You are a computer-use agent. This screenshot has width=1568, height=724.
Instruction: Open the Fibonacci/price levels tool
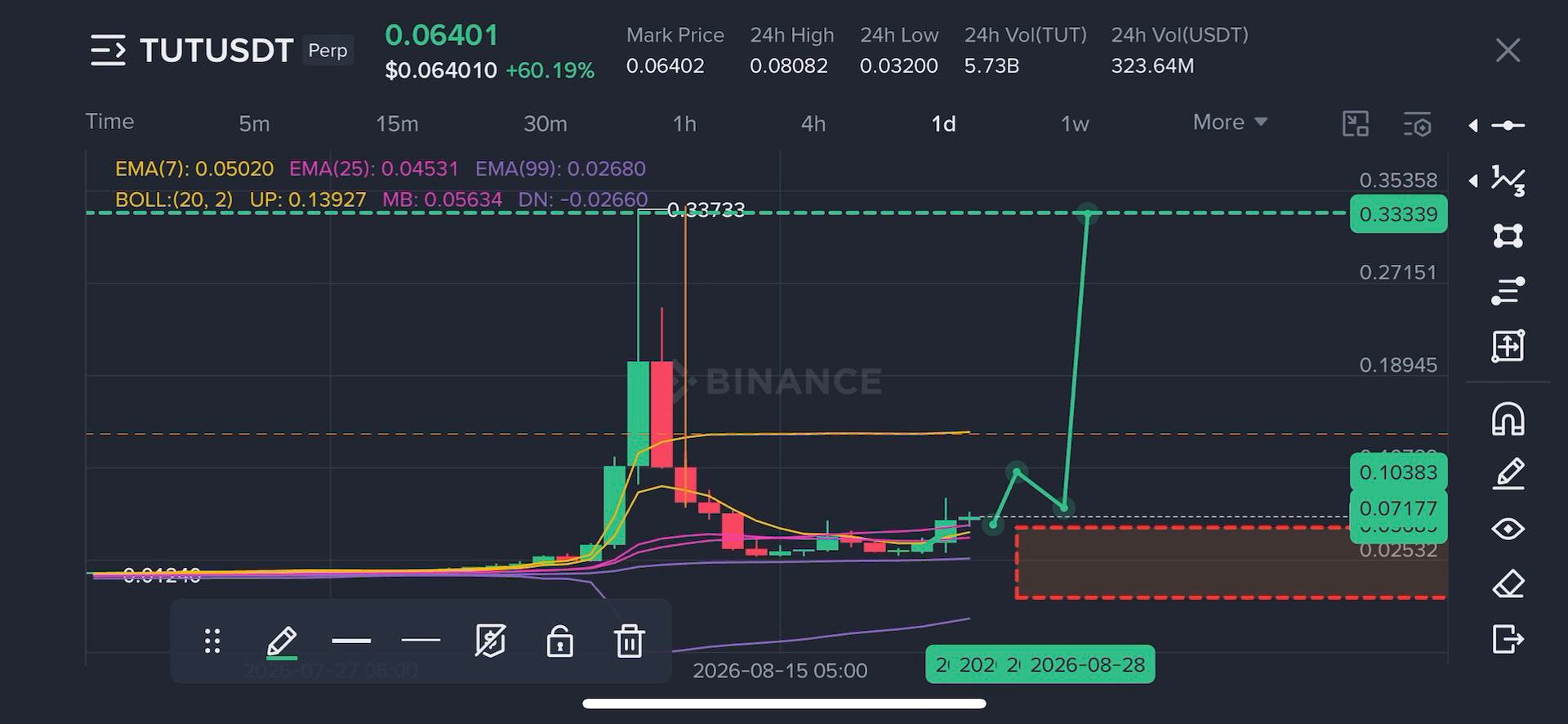pos(1508,291)
